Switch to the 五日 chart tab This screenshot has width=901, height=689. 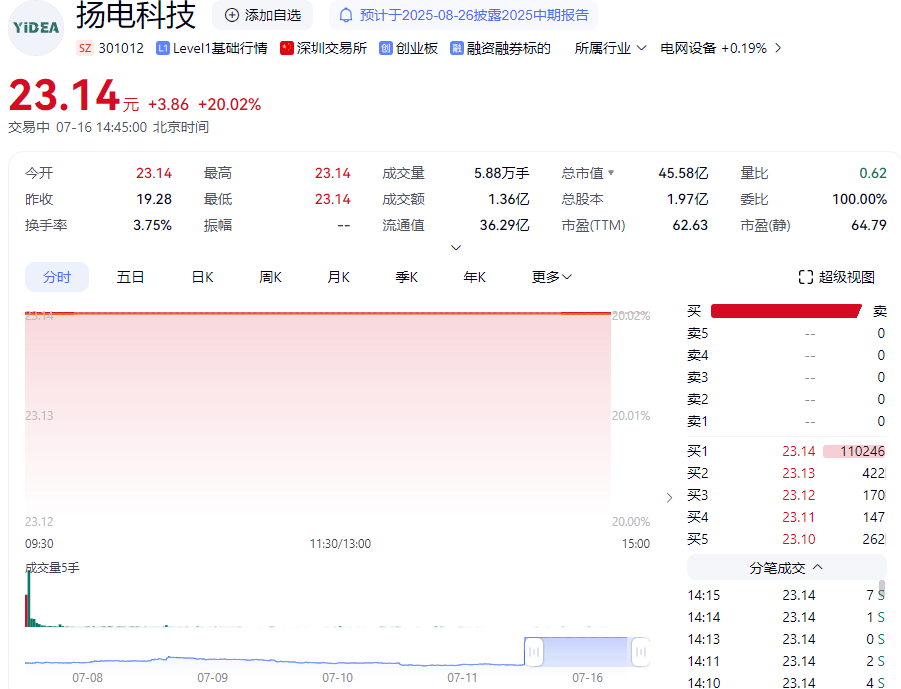coord(130,277)
